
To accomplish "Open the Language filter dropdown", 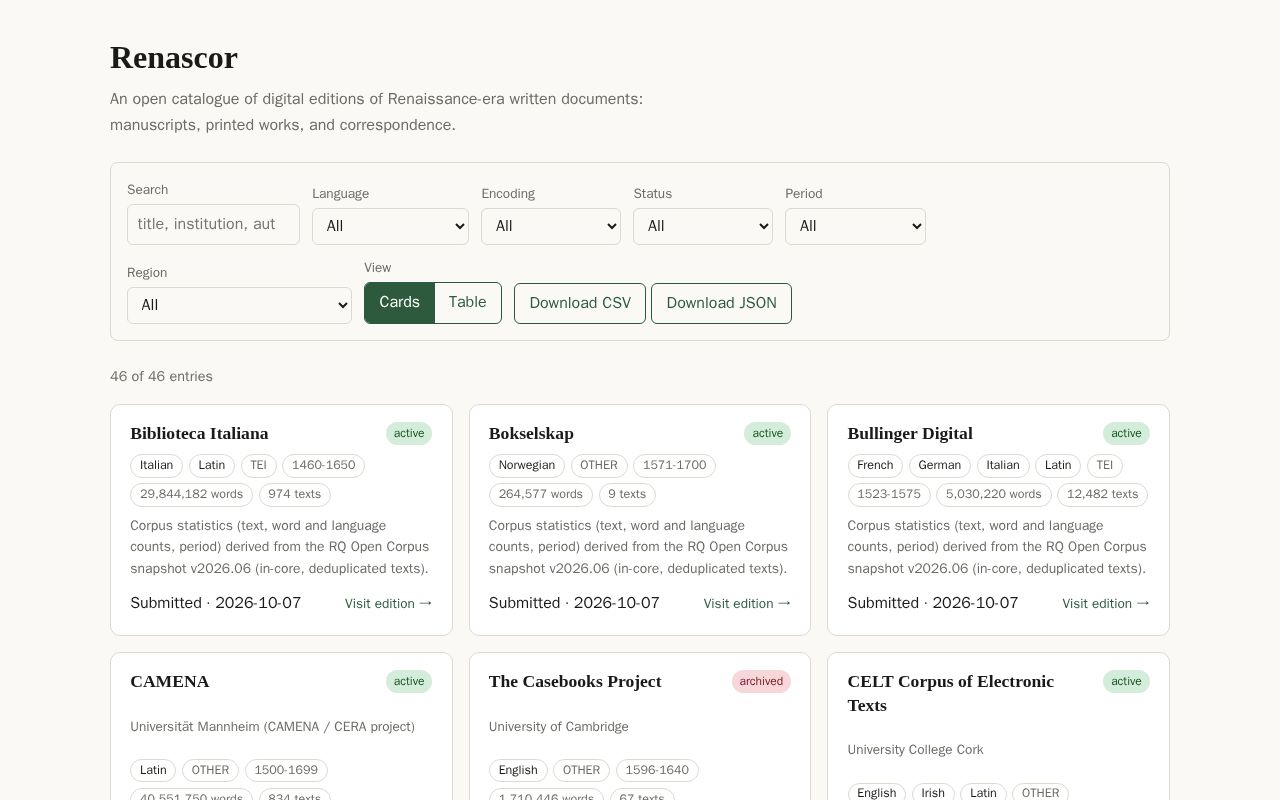I will 390,226.
